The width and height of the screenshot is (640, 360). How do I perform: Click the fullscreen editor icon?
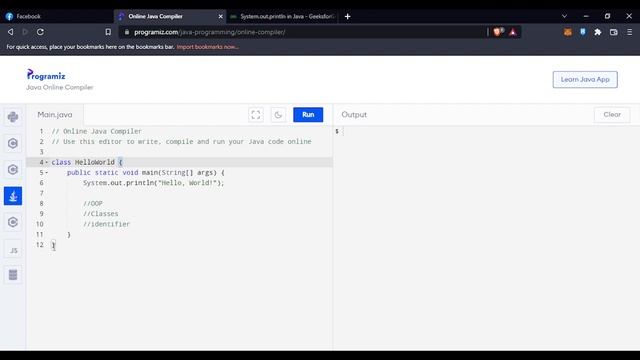click(256, 115)
